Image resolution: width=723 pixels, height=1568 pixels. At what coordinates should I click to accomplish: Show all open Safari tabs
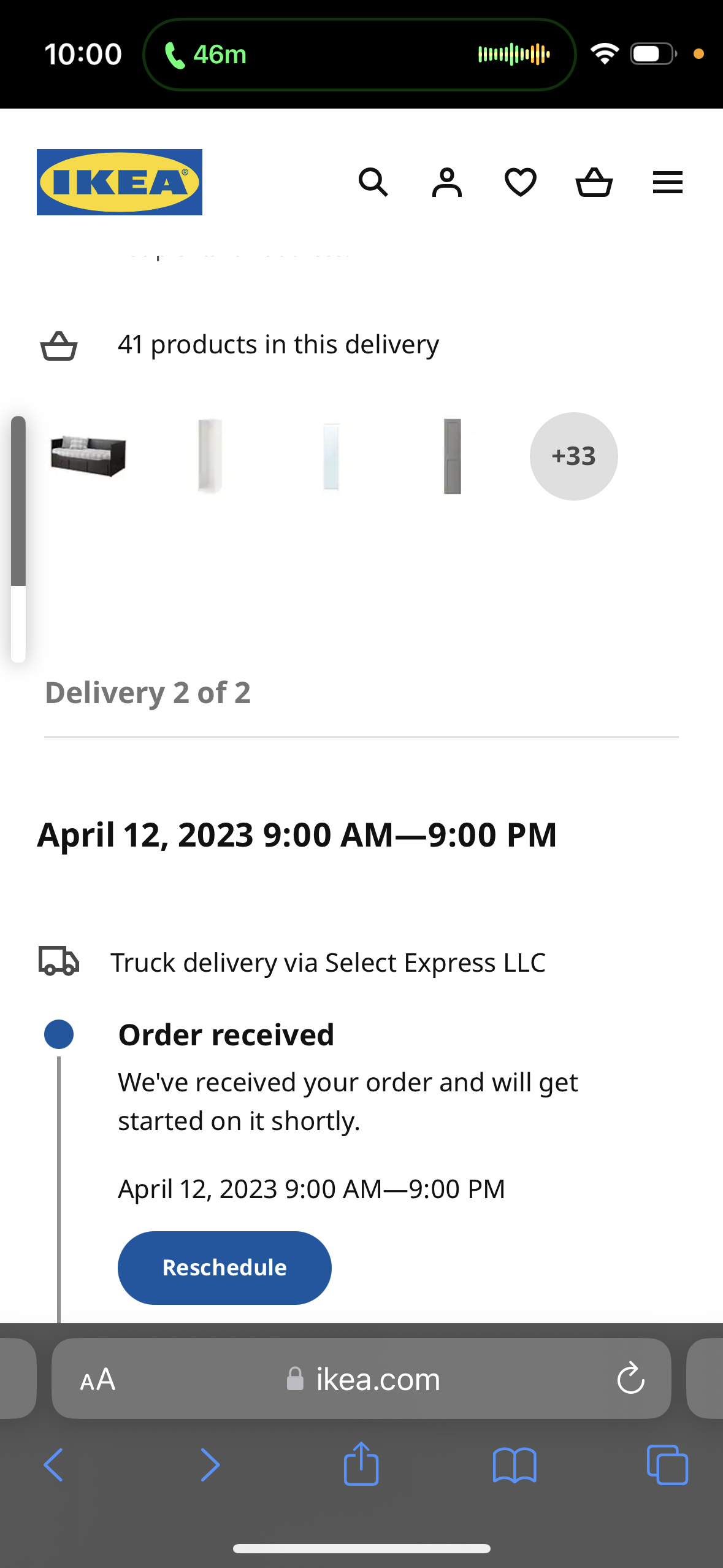coord(667,1465)
